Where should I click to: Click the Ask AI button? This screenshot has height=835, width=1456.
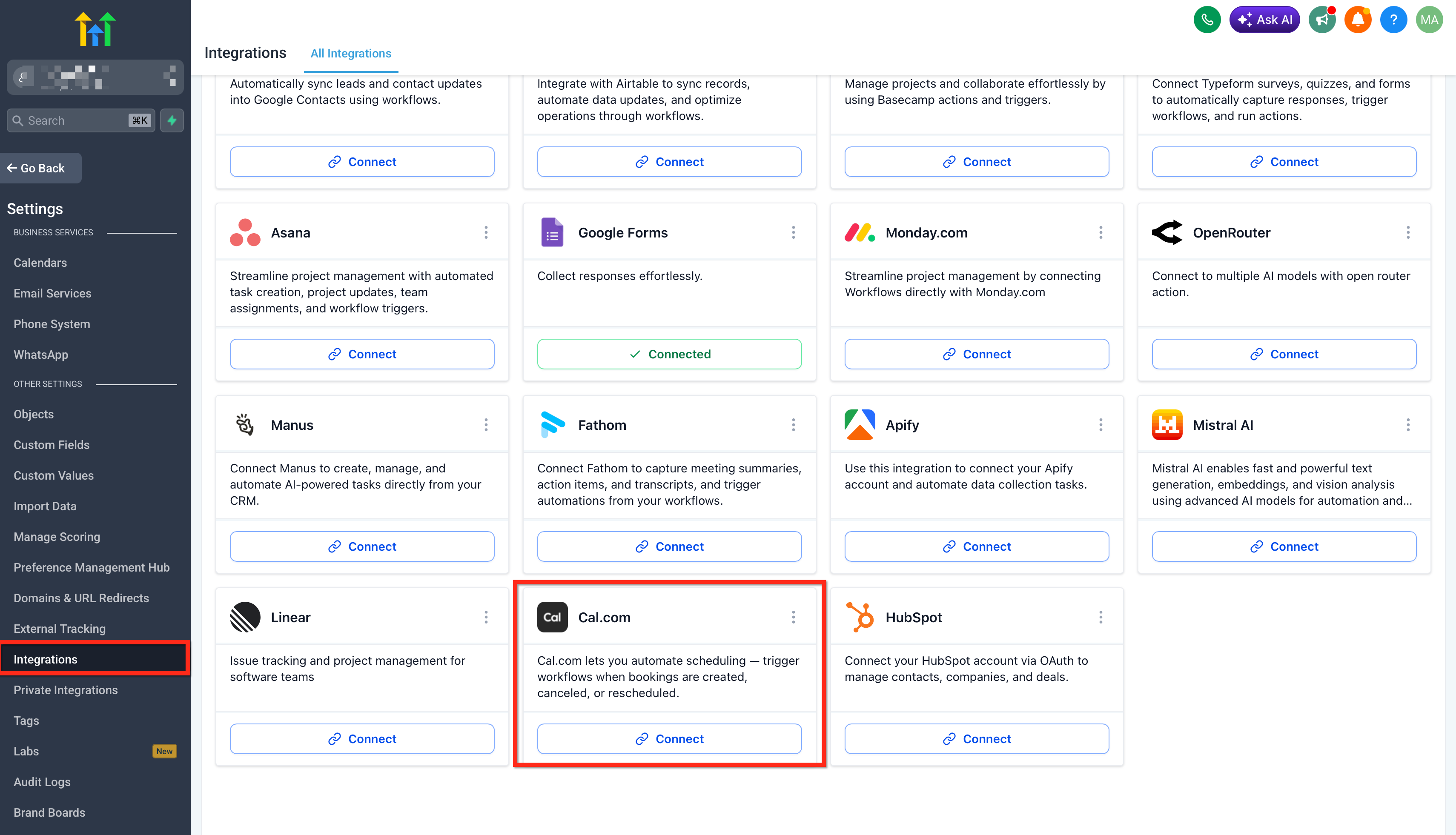coord(1264,20)
